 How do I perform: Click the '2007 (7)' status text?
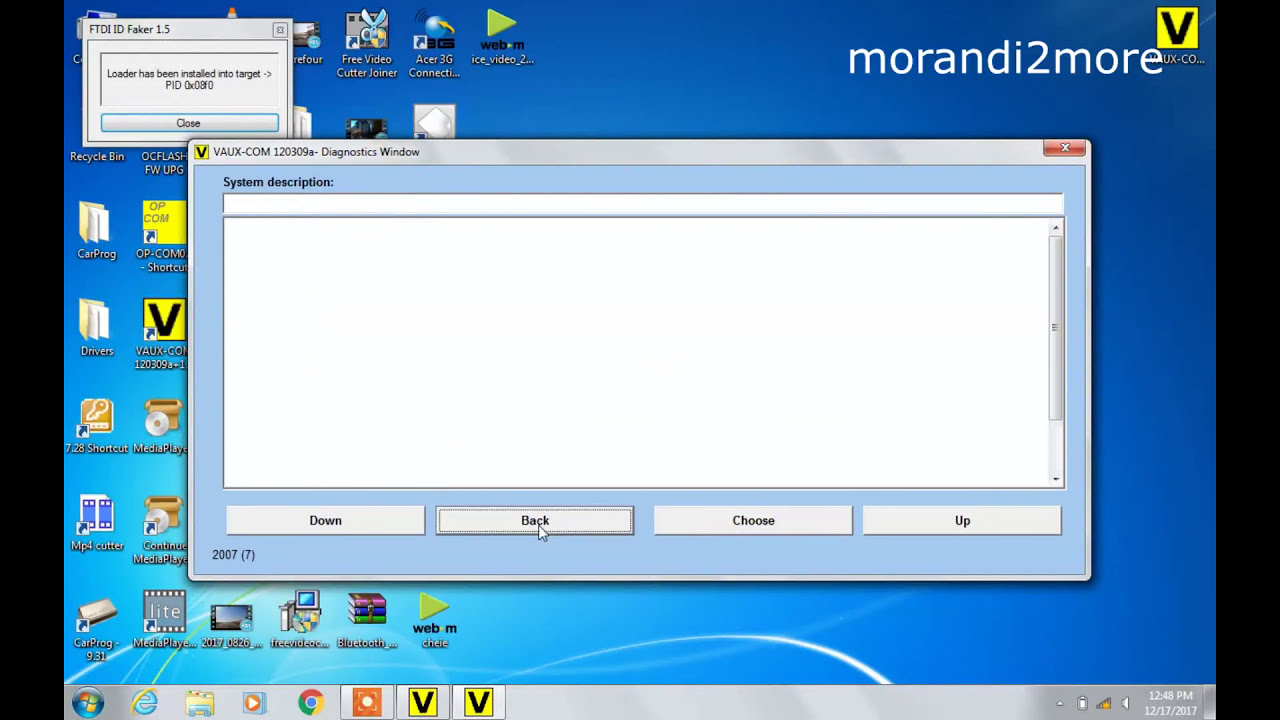click(x=233, y=555)
